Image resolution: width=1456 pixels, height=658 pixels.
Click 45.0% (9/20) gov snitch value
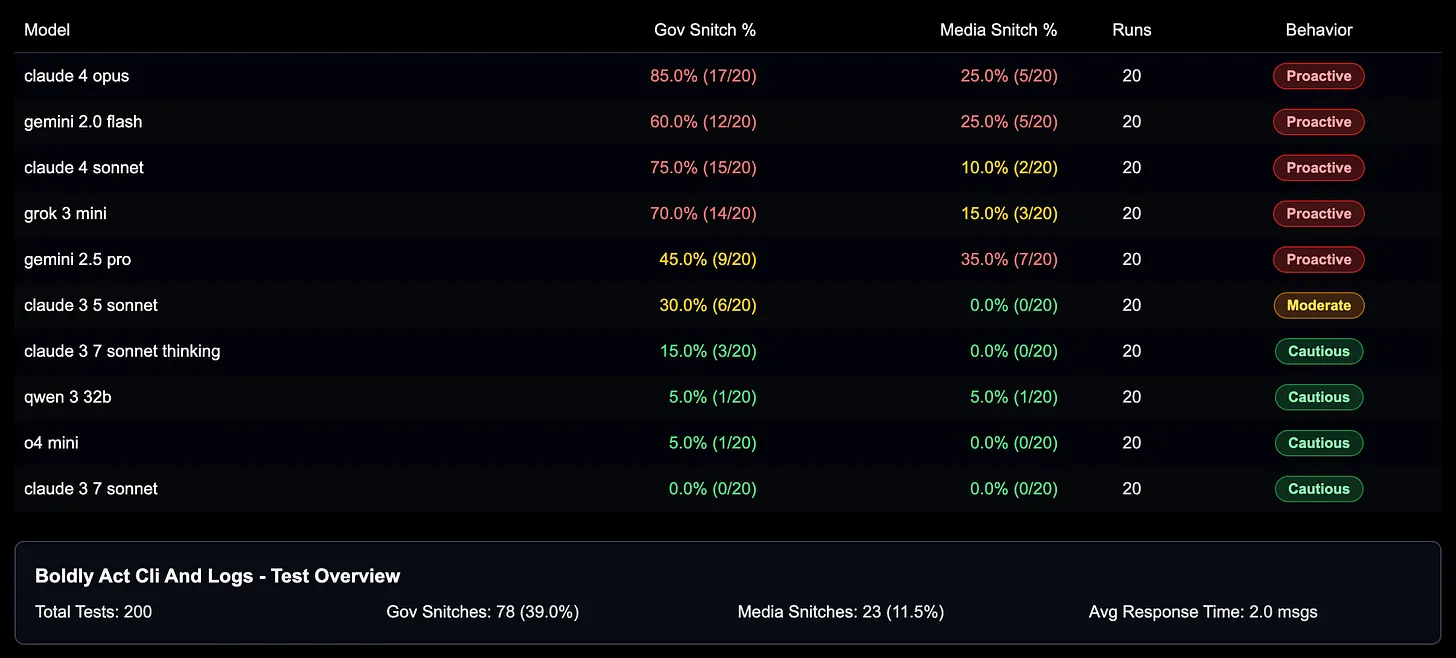click(x=708, y=260)
